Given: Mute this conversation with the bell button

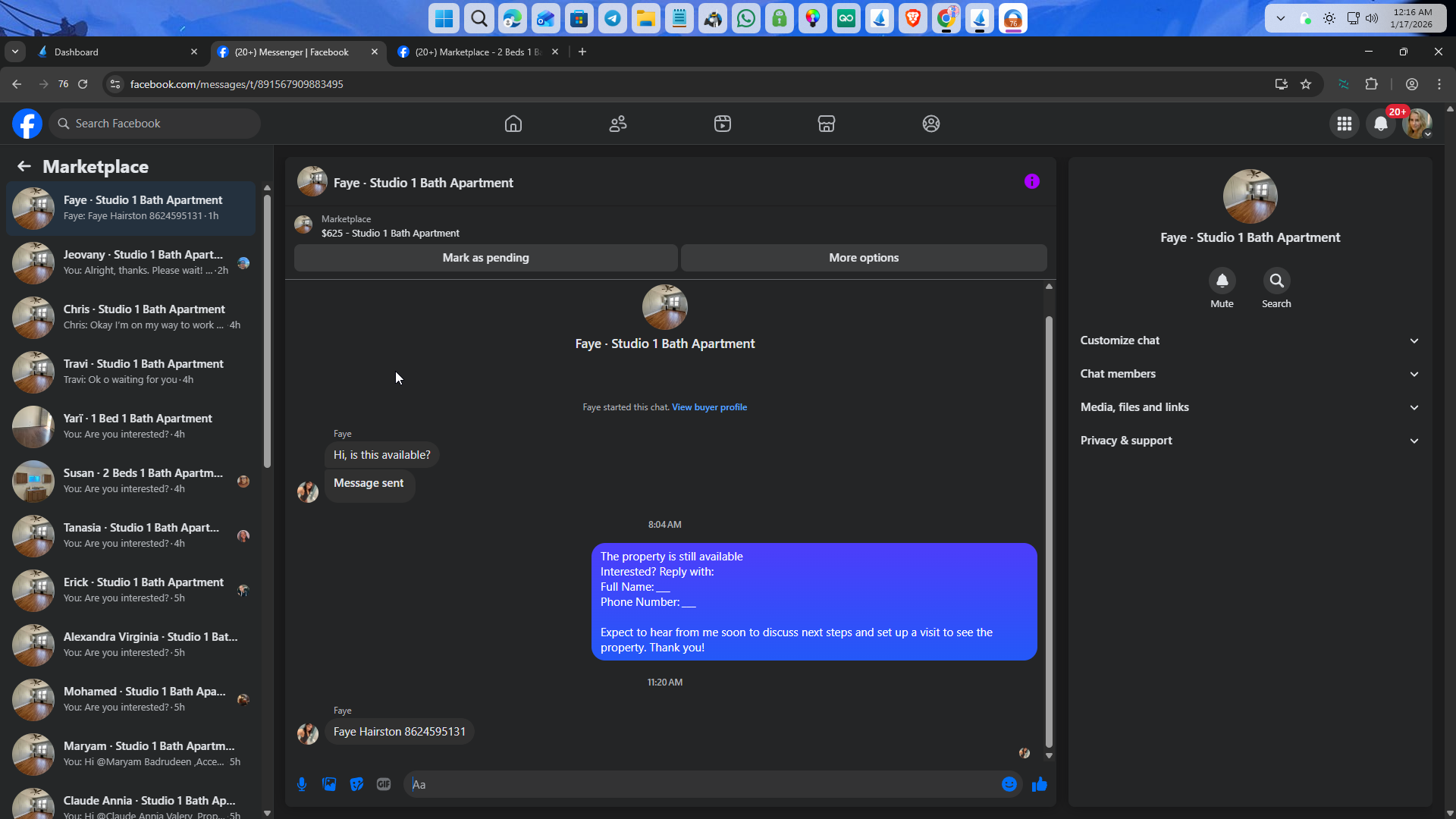Looking at the screenshot, I should [1222, 281].
